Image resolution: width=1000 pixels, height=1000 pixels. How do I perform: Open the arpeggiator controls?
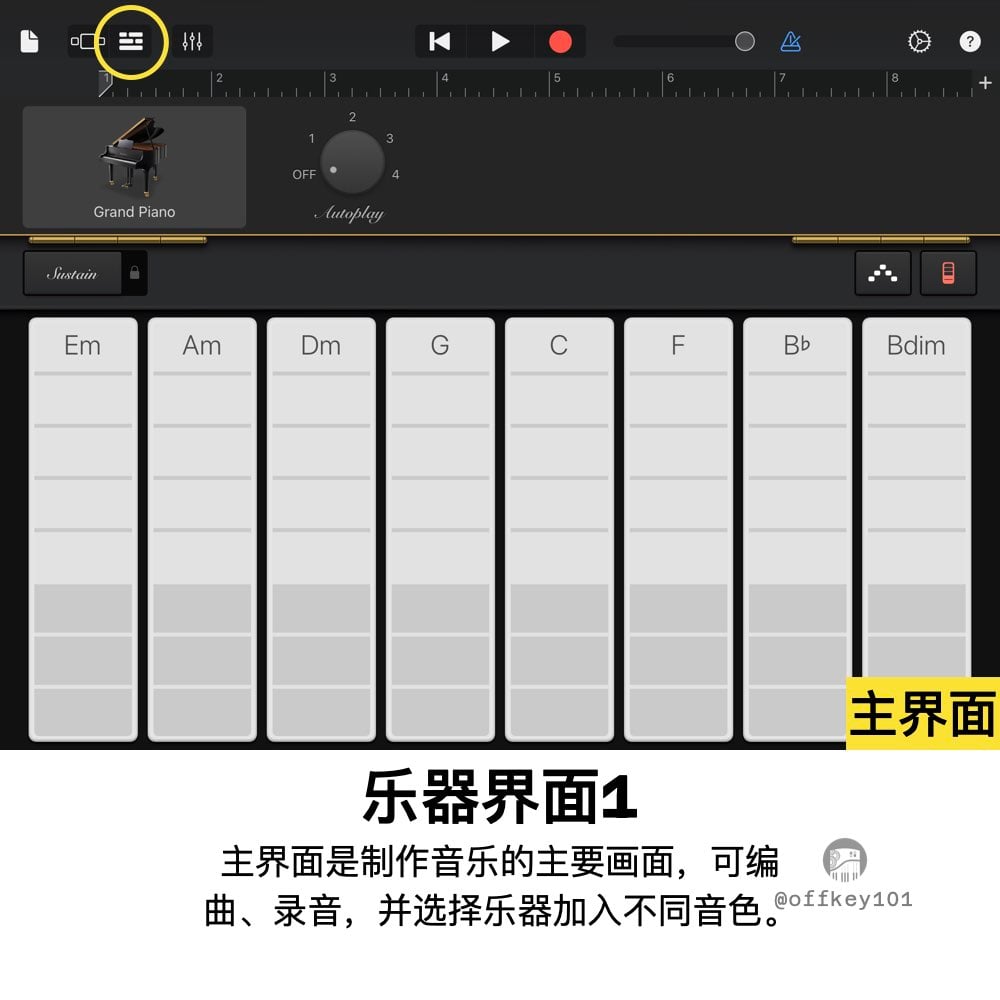click(882, 272)
